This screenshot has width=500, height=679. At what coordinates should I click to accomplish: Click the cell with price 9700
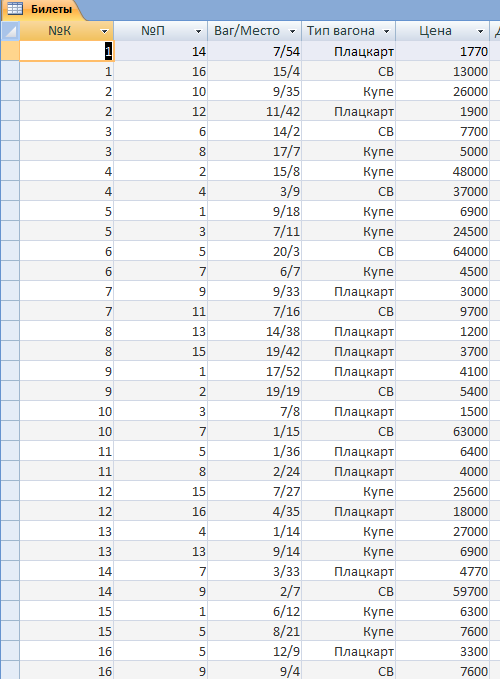point(442,311)
